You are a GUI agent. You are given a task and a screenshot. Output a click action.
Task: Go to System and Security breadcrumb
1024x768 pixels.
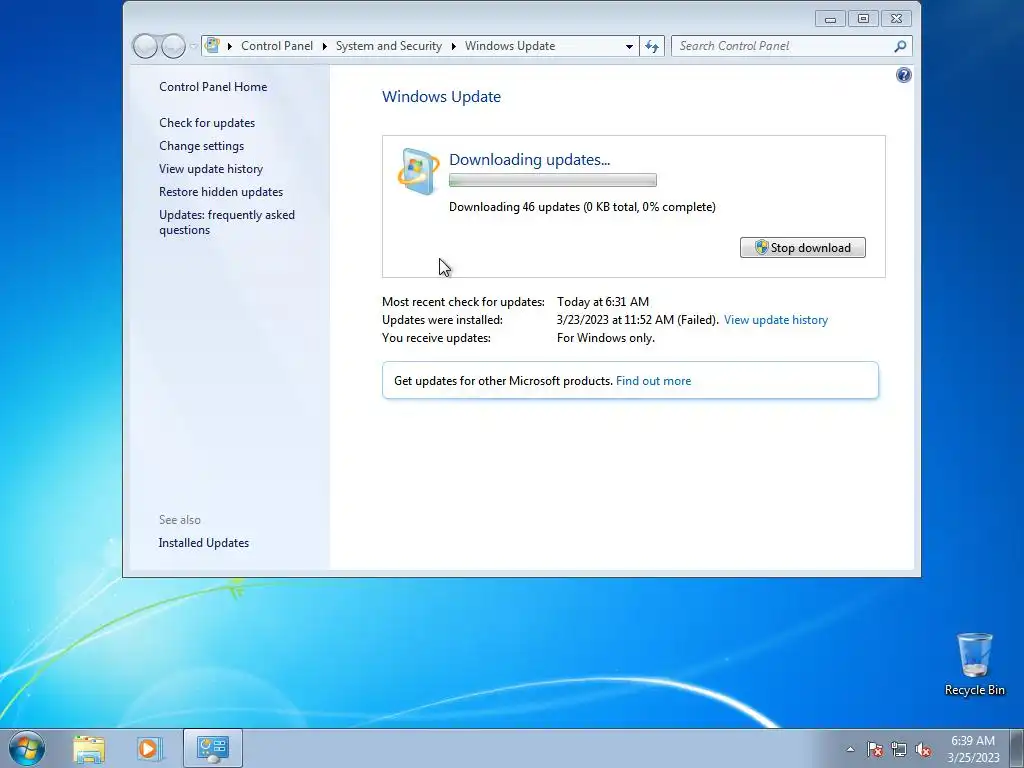[389, 46]
